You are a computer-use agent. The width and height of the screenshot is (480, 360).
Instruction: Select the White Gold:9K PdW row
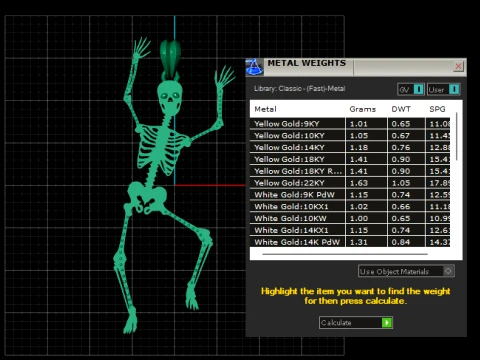(350, 195)
